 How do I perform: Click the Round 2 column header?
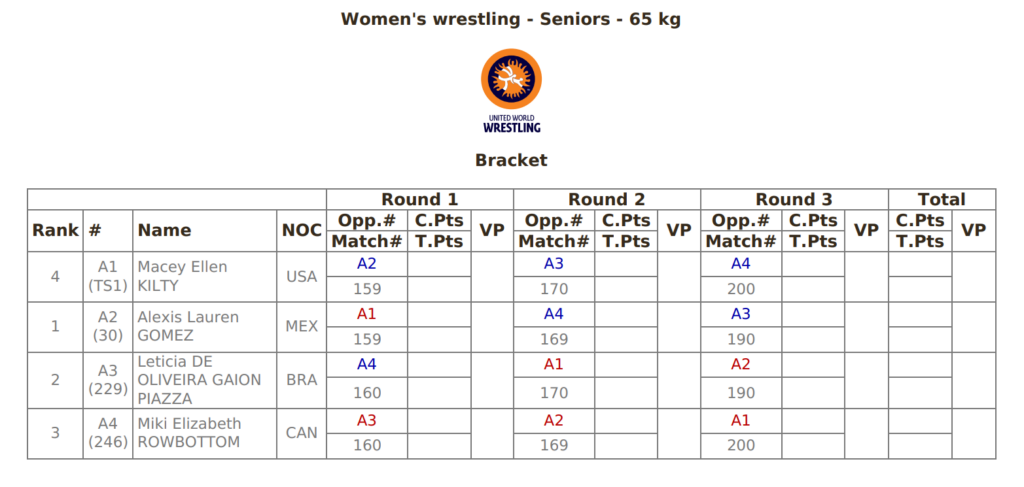coord(607,199)
